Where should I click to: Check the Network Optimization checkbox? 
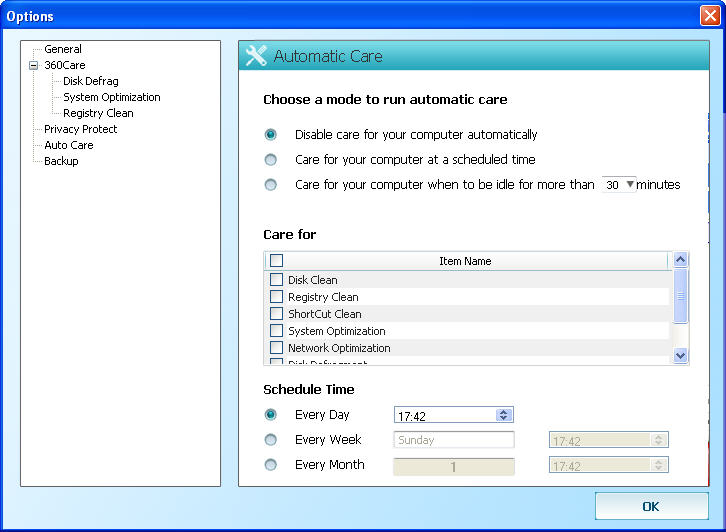(276, 348)
